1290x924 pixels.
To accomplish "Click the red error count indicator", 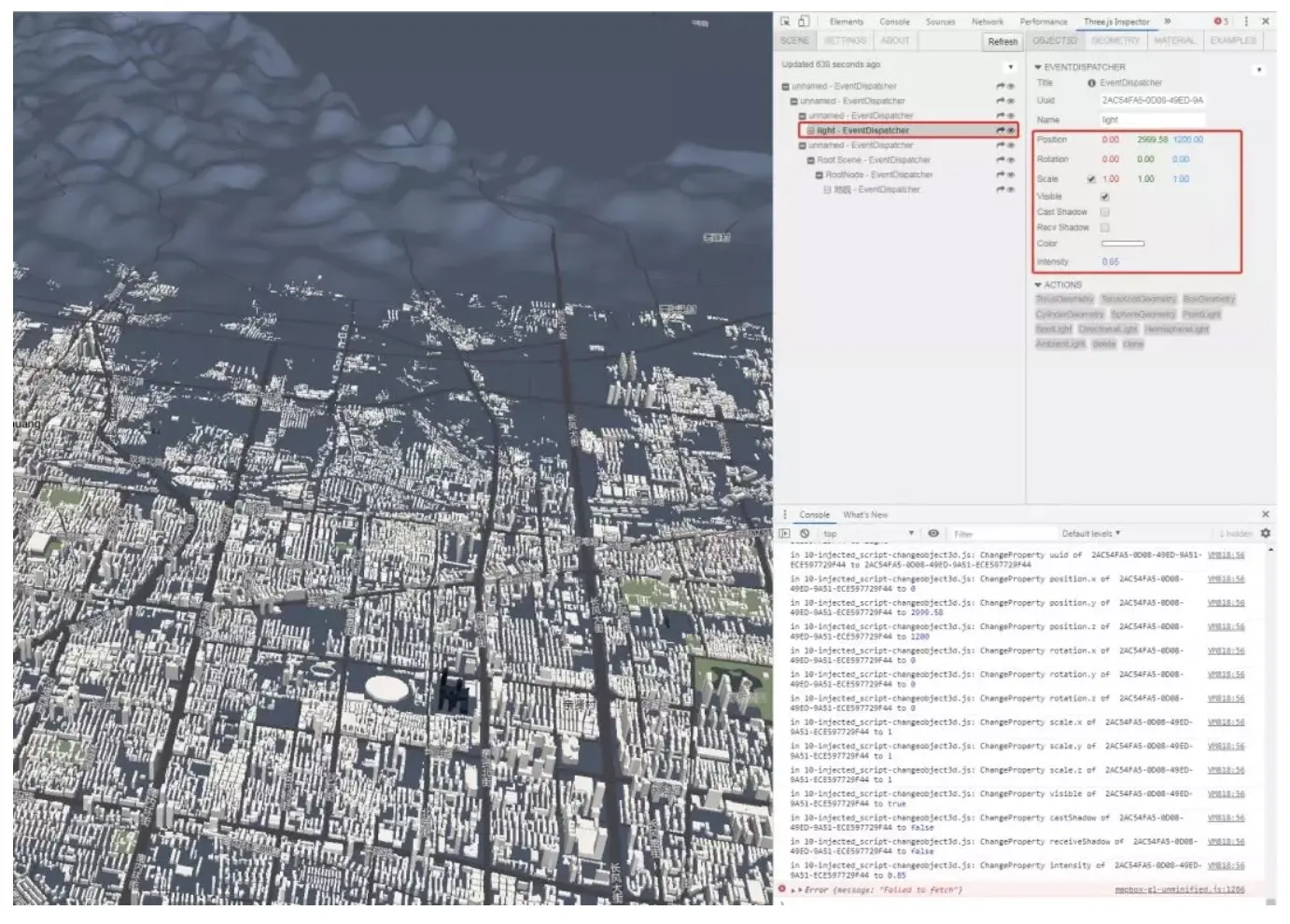I will 1221,21.
